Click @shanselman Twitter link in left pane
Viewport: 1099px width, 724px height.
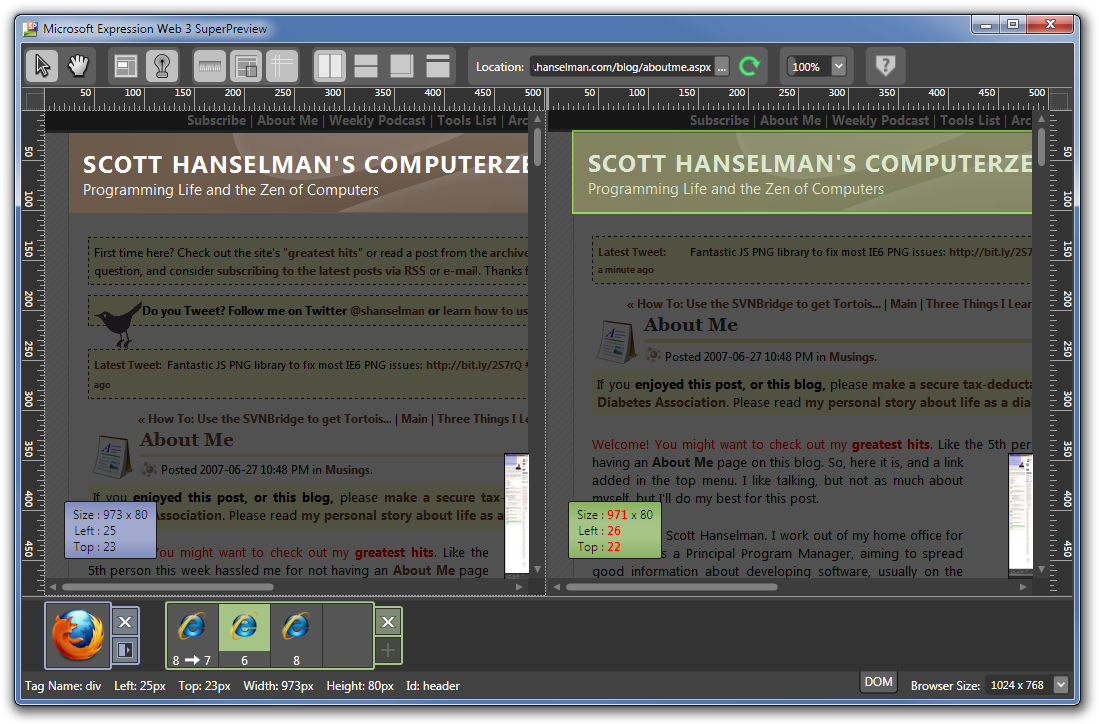388,310
